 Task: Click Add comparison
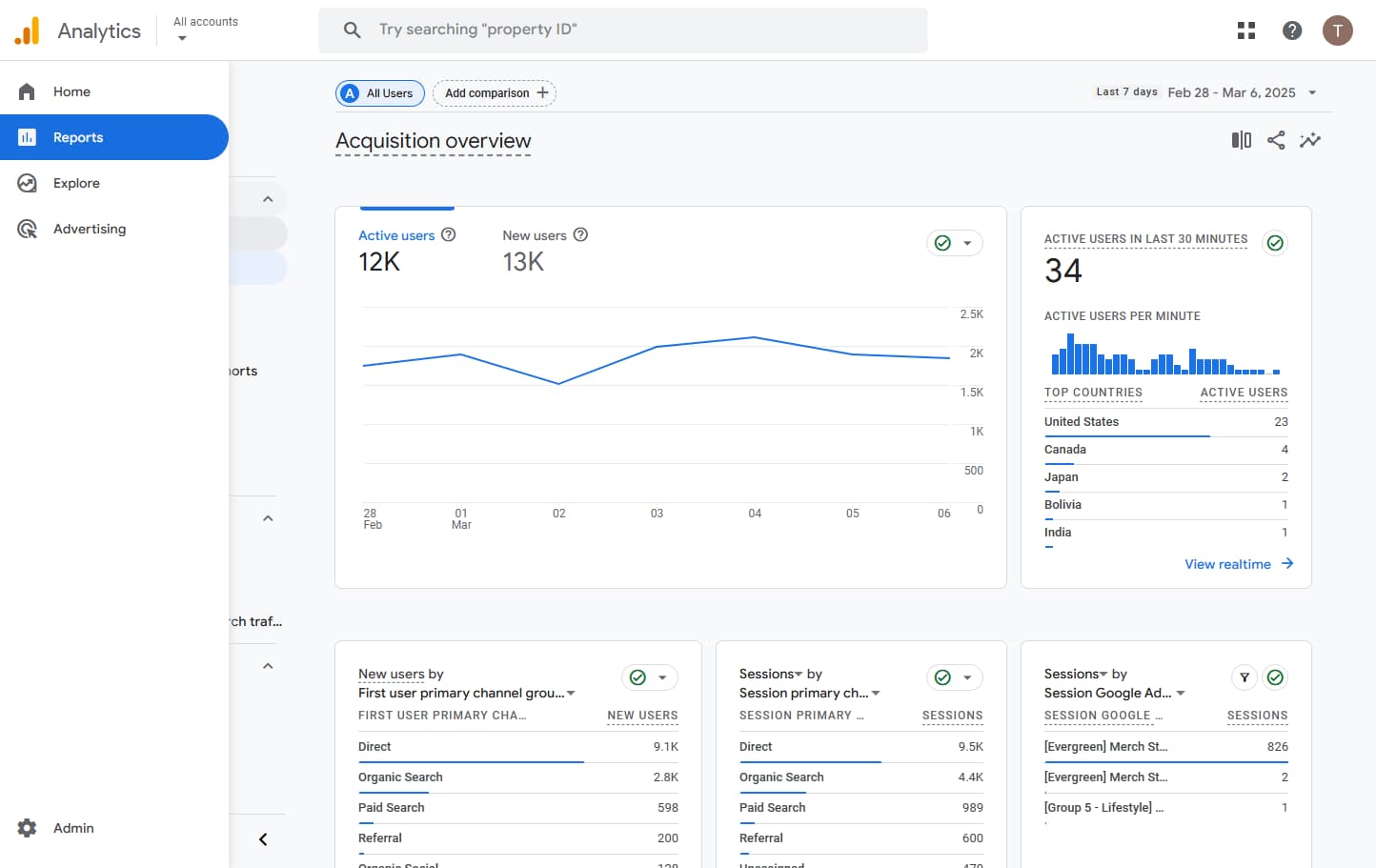[495, 92]
